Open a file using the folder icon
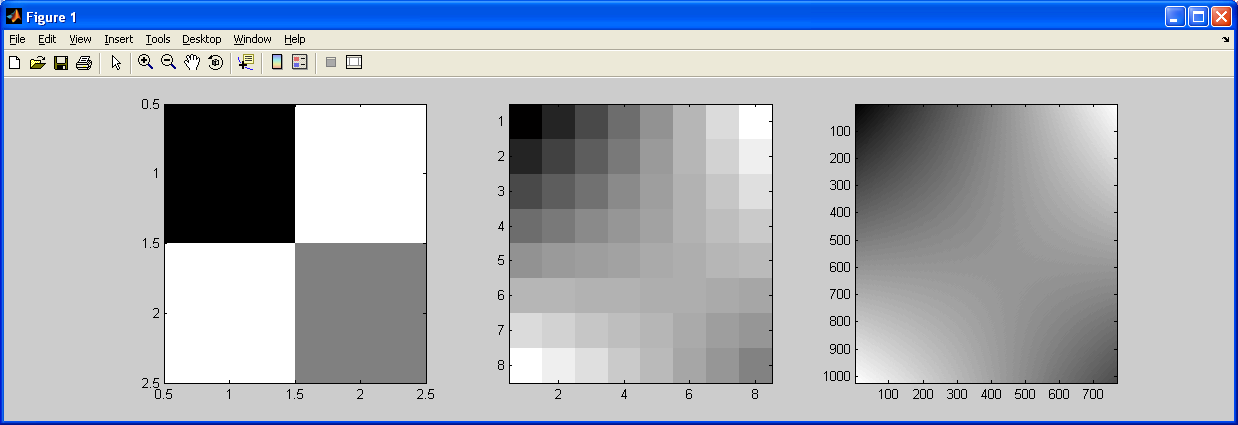Screen dimensions: 1238x425 [x=38, y=63]
